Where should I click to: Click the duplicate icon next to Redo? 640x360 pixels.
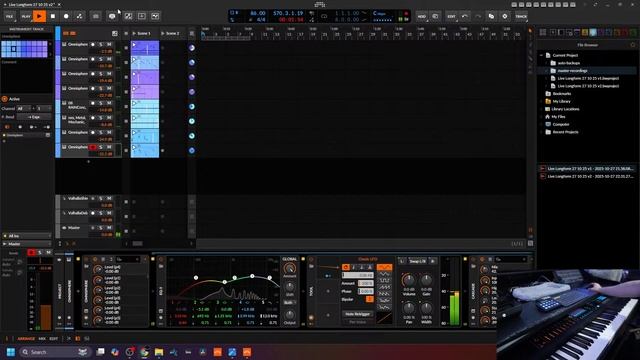[491, 16]
